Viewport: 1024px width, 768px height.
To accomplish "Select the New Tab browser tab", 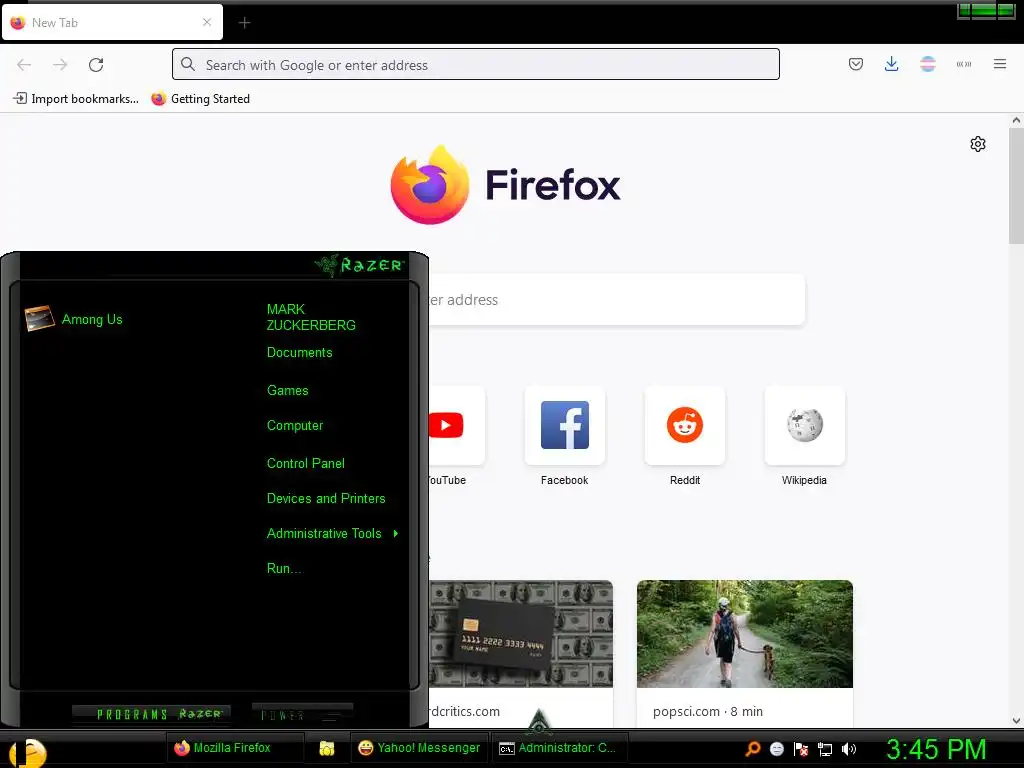I will [112, 22].
